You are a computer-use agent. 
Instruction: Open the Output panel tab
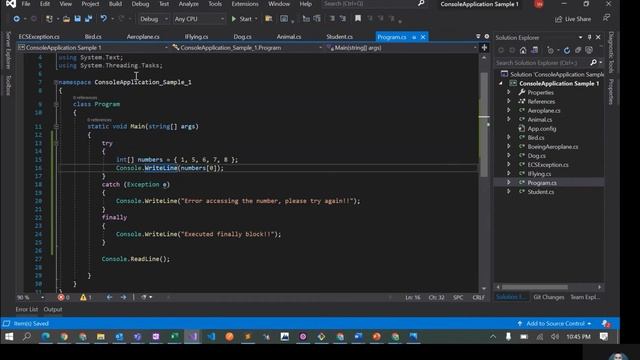(x=53, y=309)
